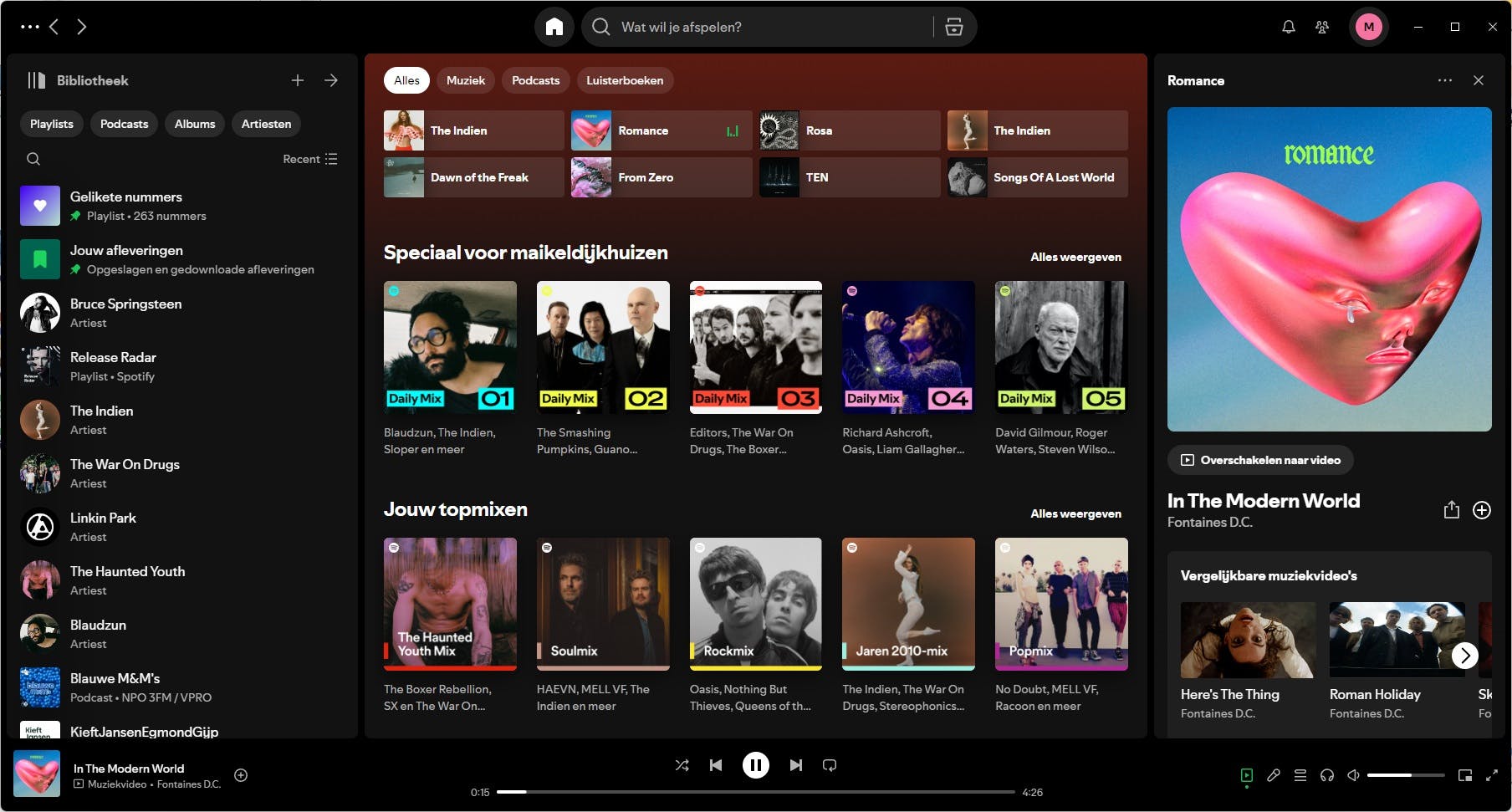
Task: Select the Podcasts tab in main view
Action: pos(535,80)
